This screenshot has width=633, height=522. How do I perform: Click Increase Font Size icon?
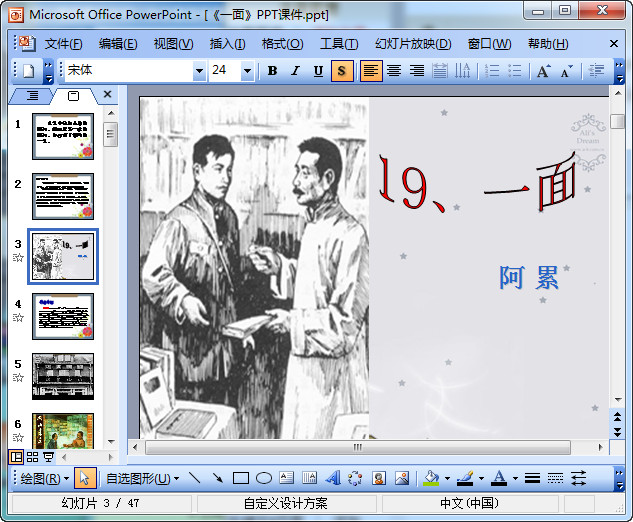(x=543, y=71)
